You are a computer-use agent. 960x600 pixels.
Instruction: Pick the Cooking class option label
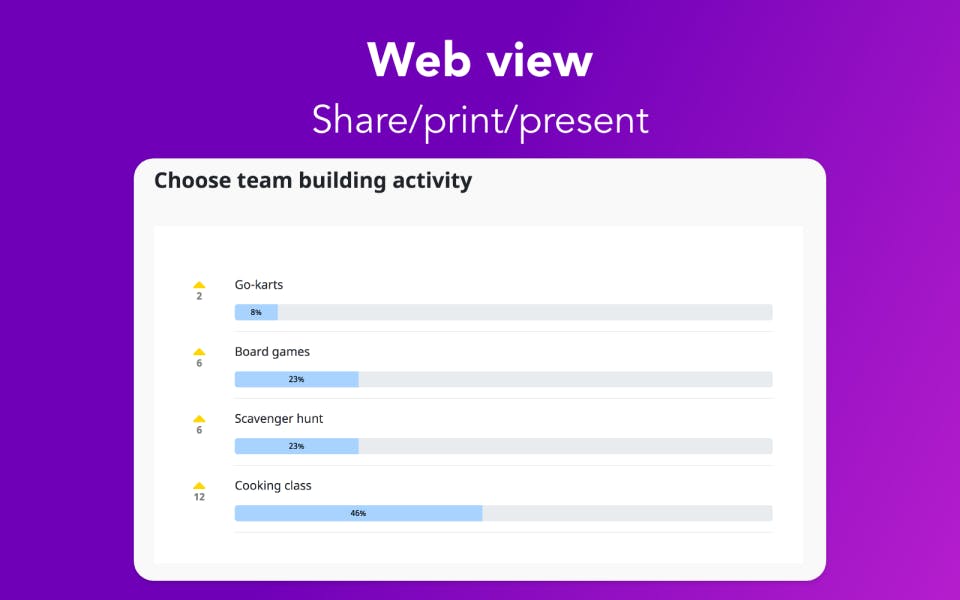tap(273, 486)
